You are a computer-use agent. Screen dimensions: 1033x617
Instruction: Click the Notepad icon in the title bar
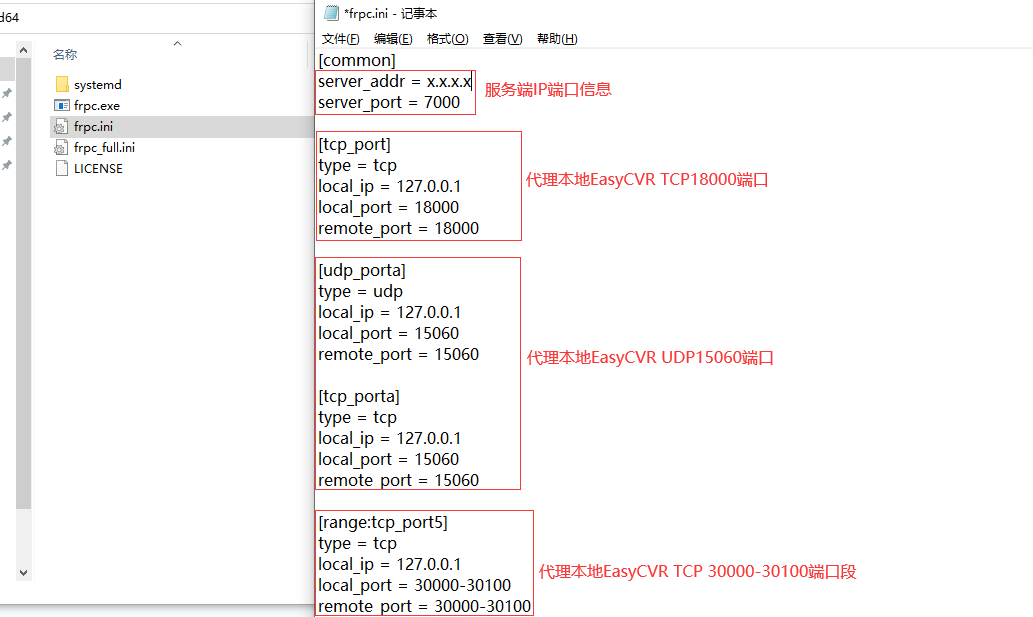(331, 13)
